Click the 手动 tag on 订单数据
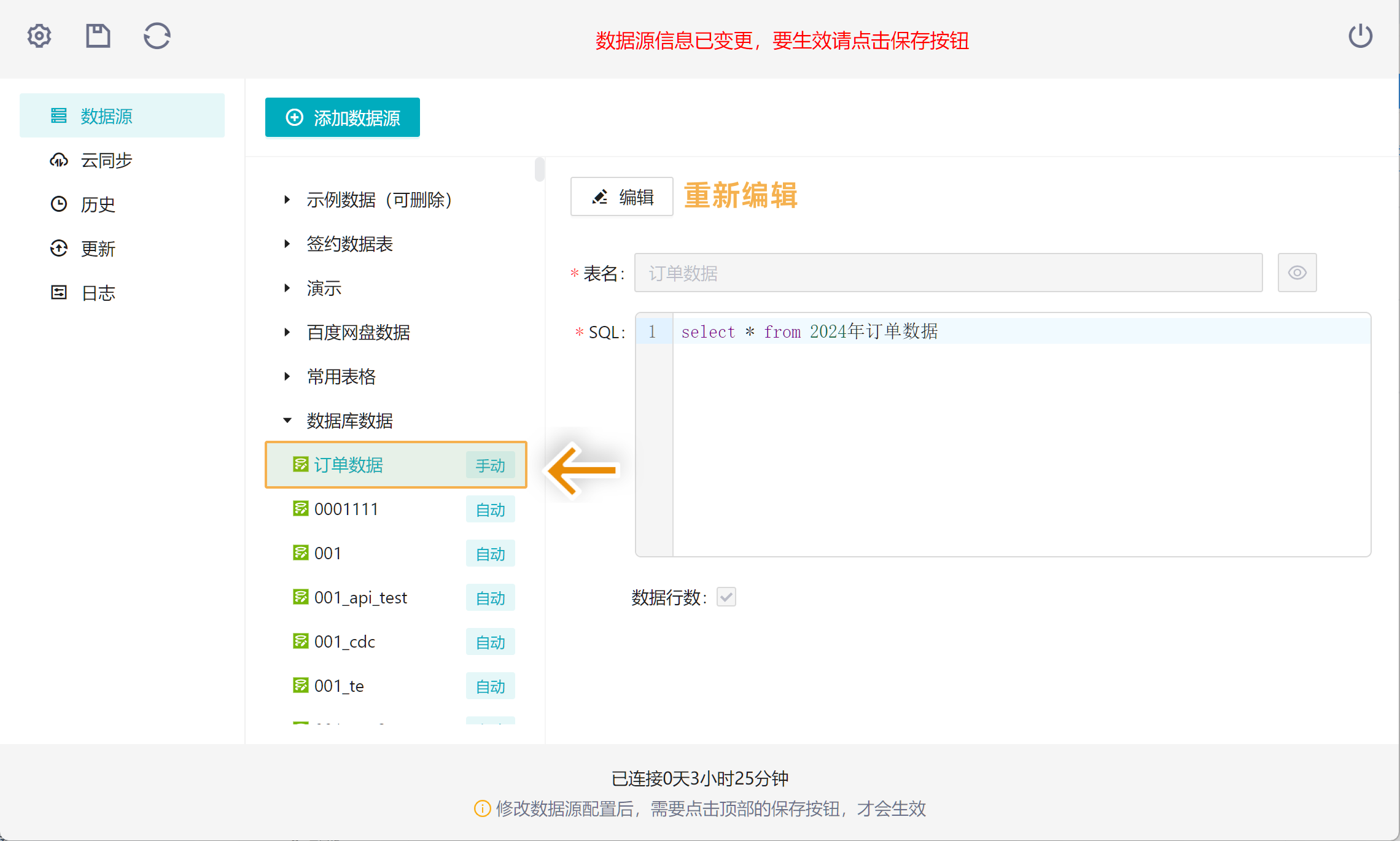The width and height of the screenshot is (1400, 841). click(x=490, y=465)
